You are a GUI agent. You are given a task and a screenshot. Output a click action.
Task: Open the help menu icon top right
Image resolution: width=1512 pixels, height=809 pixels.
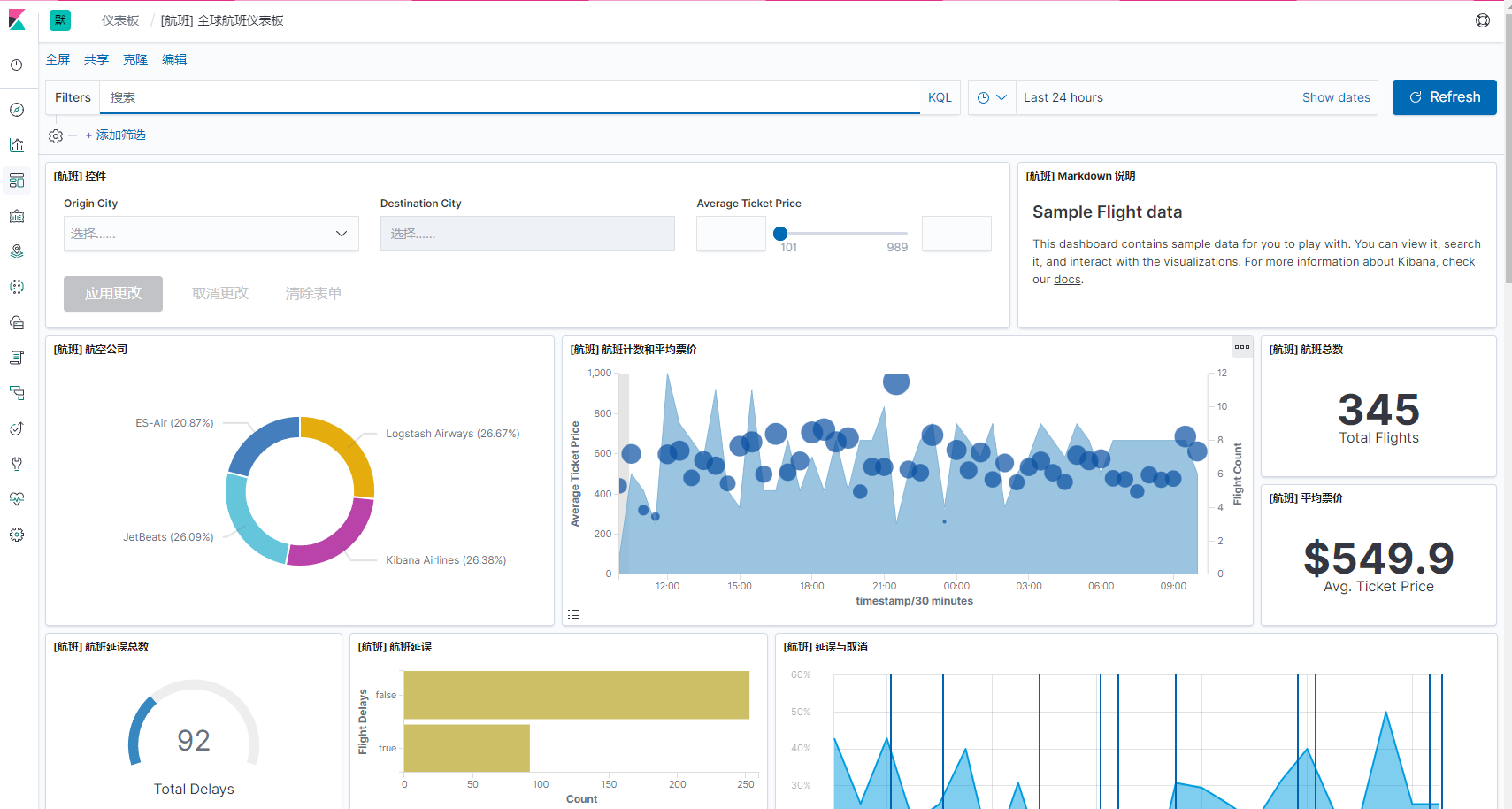tap(1483, 20)
